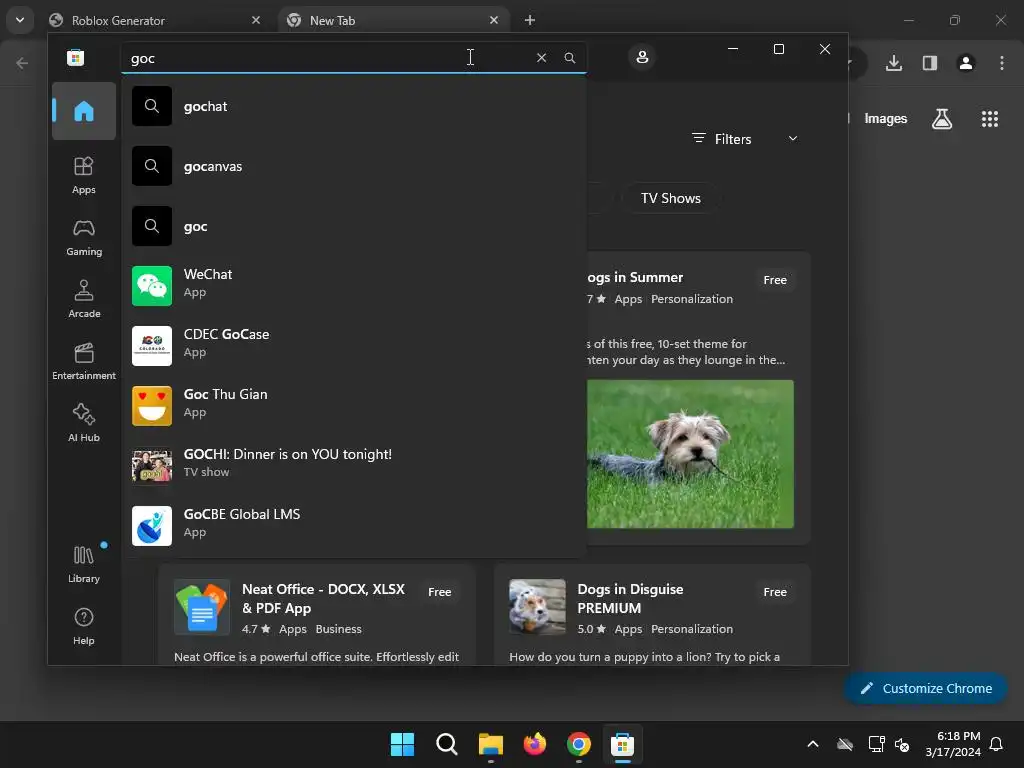Toggle Chrome side panel icon
1024x768 pixels.
[x=930, y=63]
